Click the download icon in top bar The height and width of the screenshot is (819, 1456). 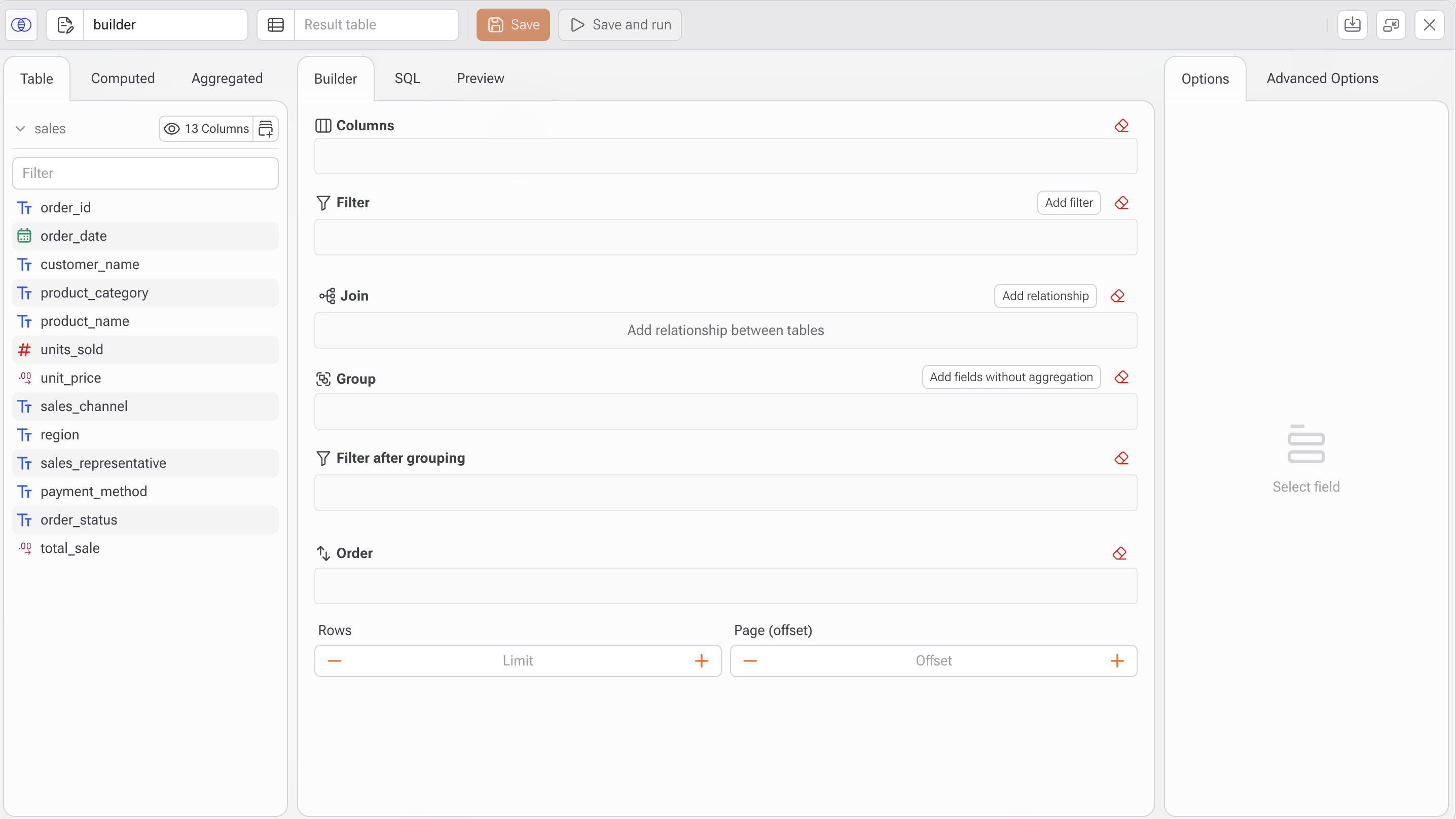[1352, 25]
